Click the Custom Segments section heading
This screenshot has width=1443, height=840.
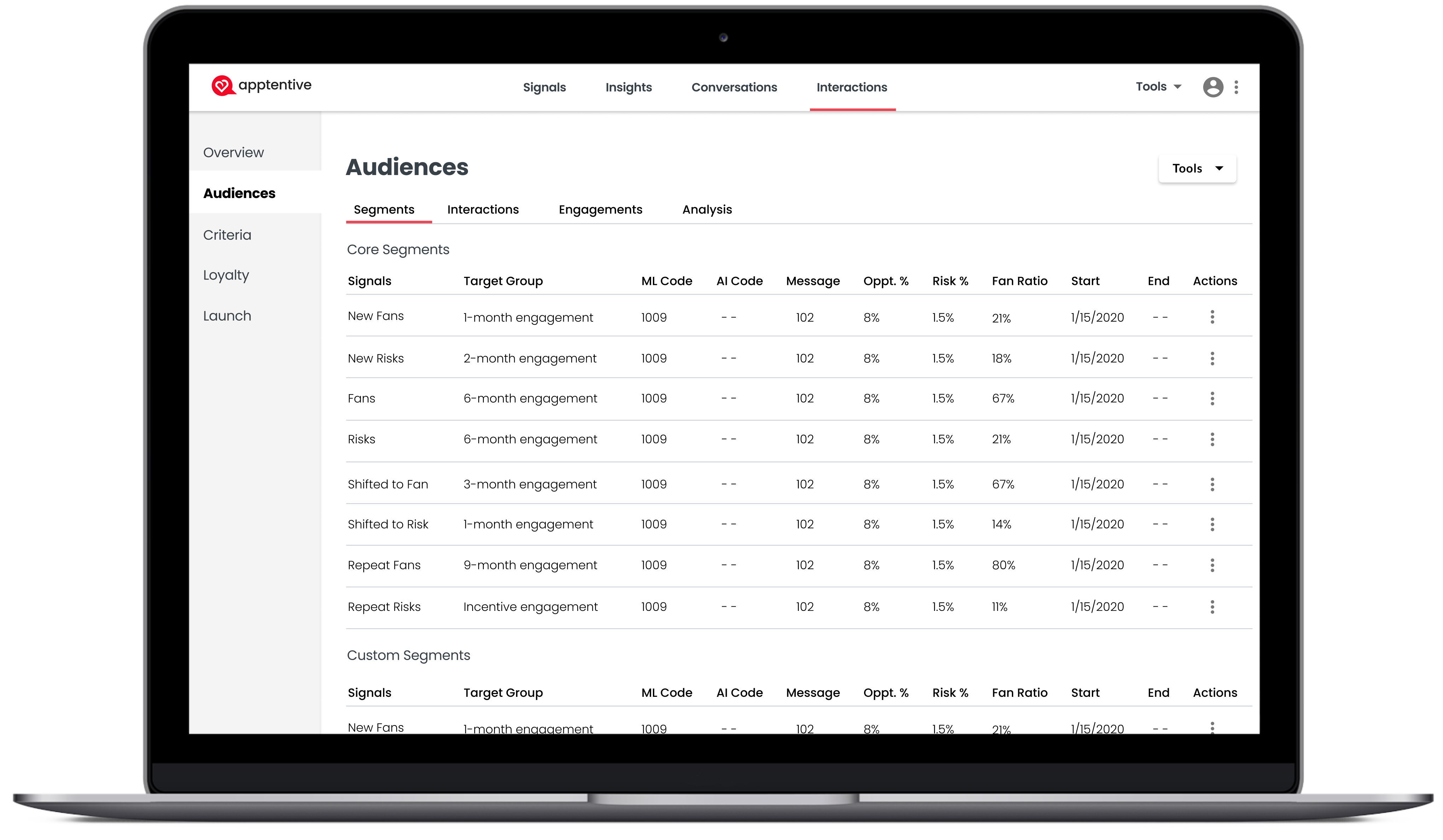click(x=408, y=655)
